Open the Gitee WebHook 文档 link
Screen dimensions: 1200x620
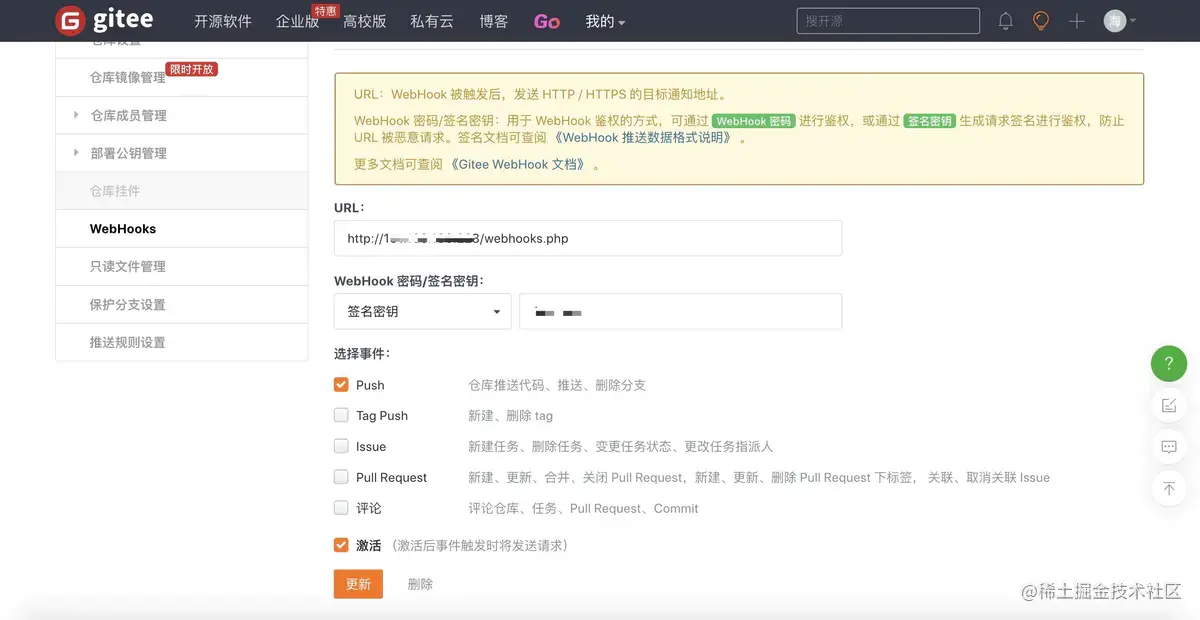tap(518, 164)
